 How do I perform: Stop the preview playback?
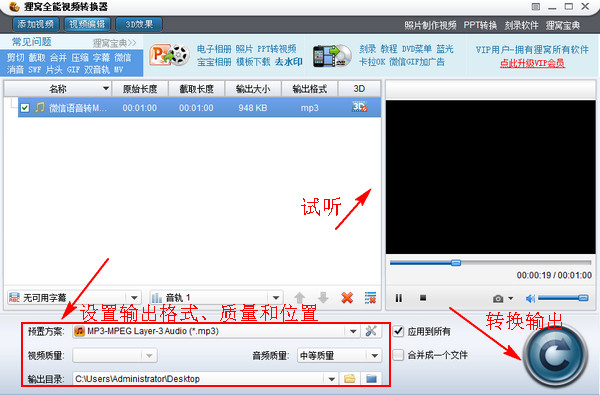[423, 297]
